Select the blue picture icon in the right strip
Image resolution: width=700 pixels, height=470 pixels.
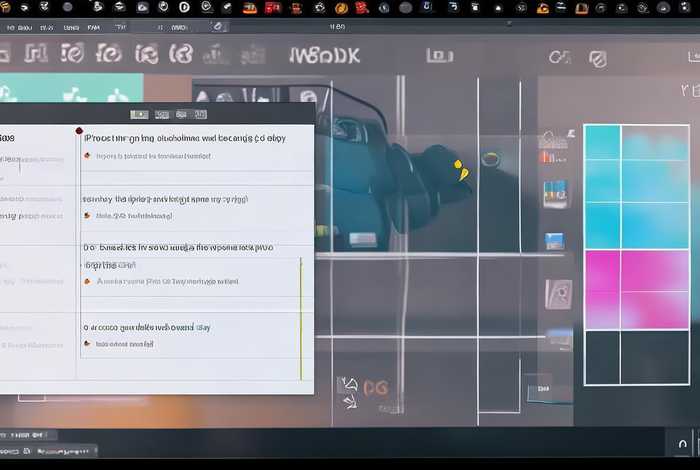(554, 241)
